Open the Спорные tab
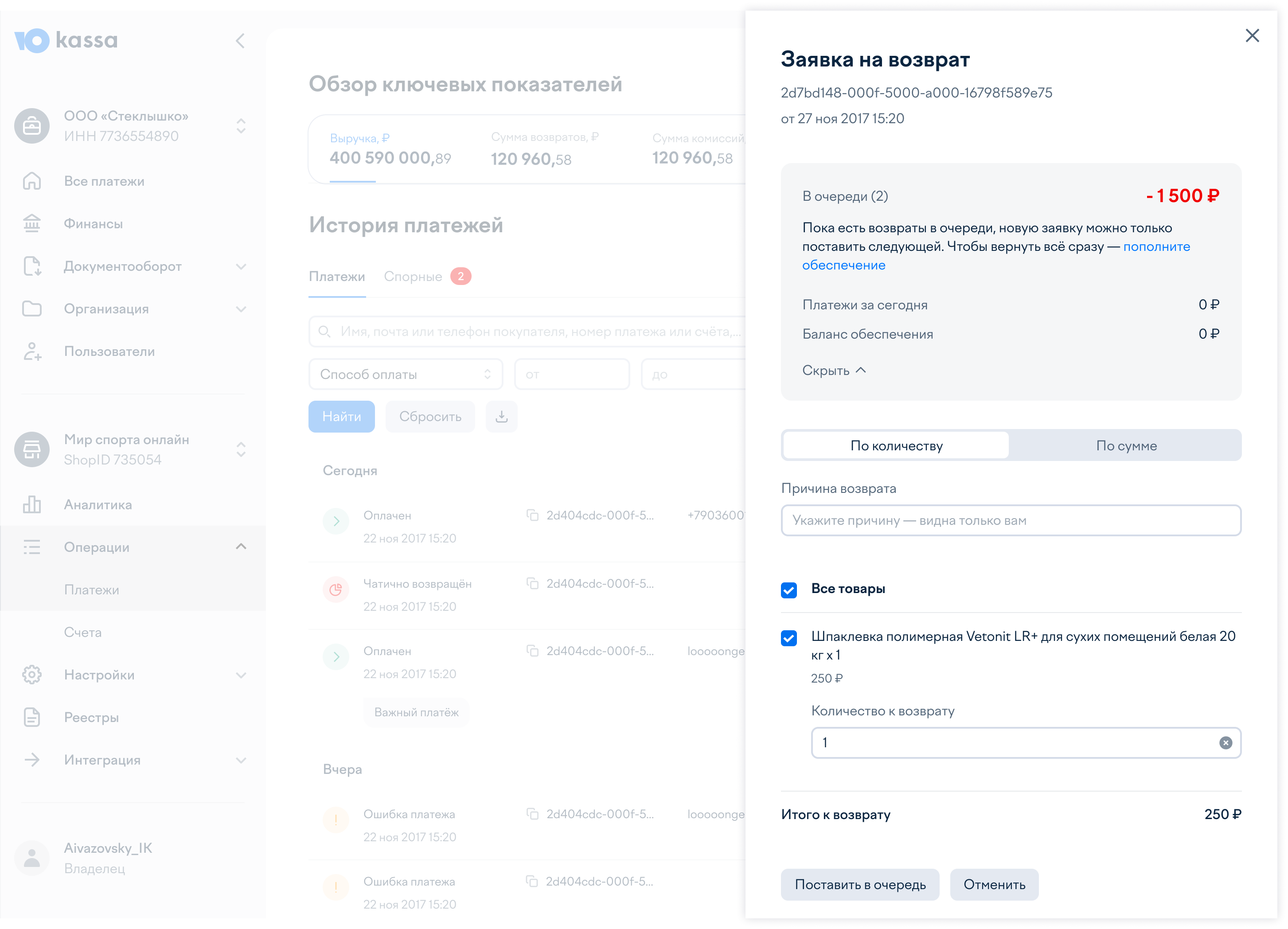 tap(427, 277)
